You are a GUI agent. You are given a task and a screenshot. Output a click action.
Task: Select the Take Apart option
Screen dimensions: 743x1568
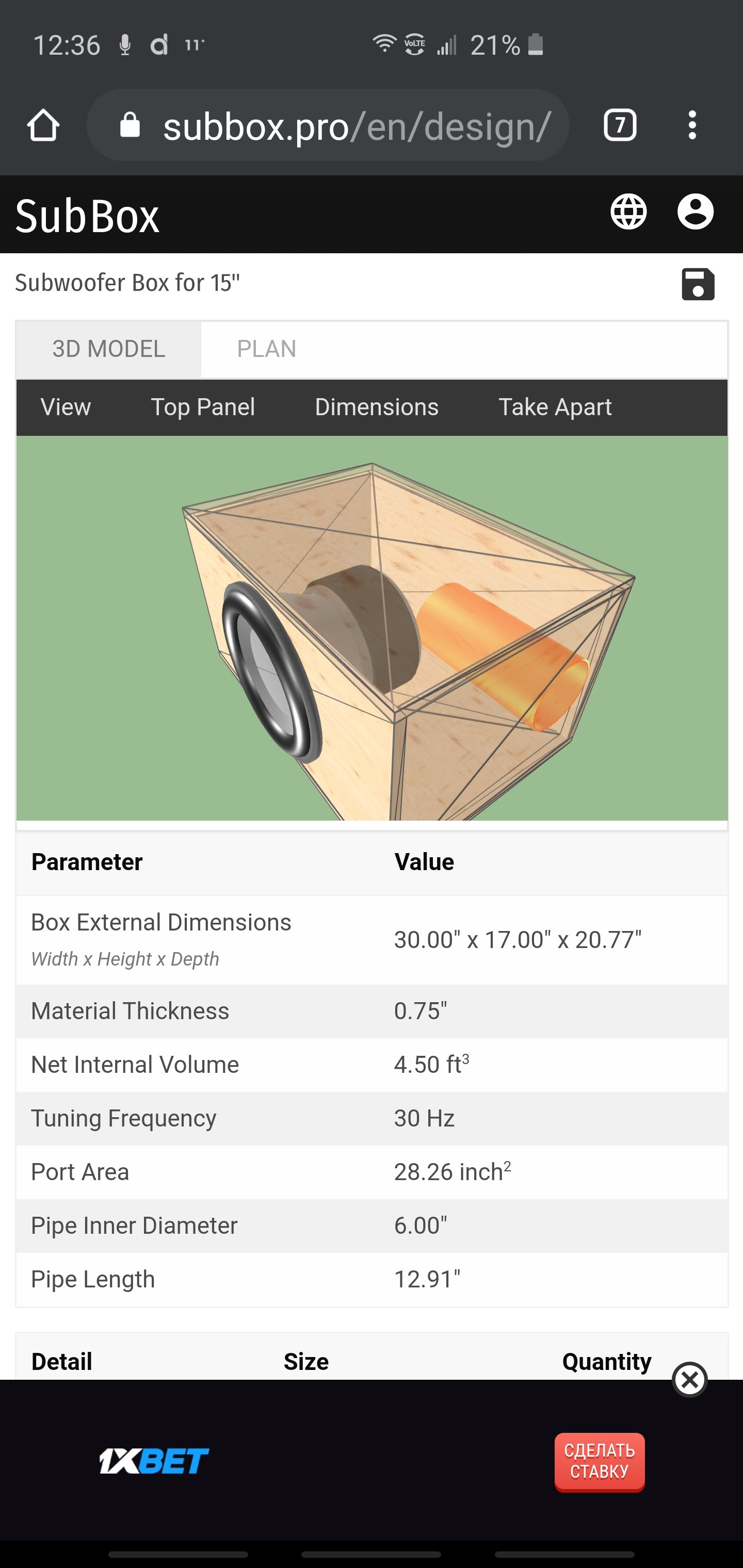coord(555,407)
